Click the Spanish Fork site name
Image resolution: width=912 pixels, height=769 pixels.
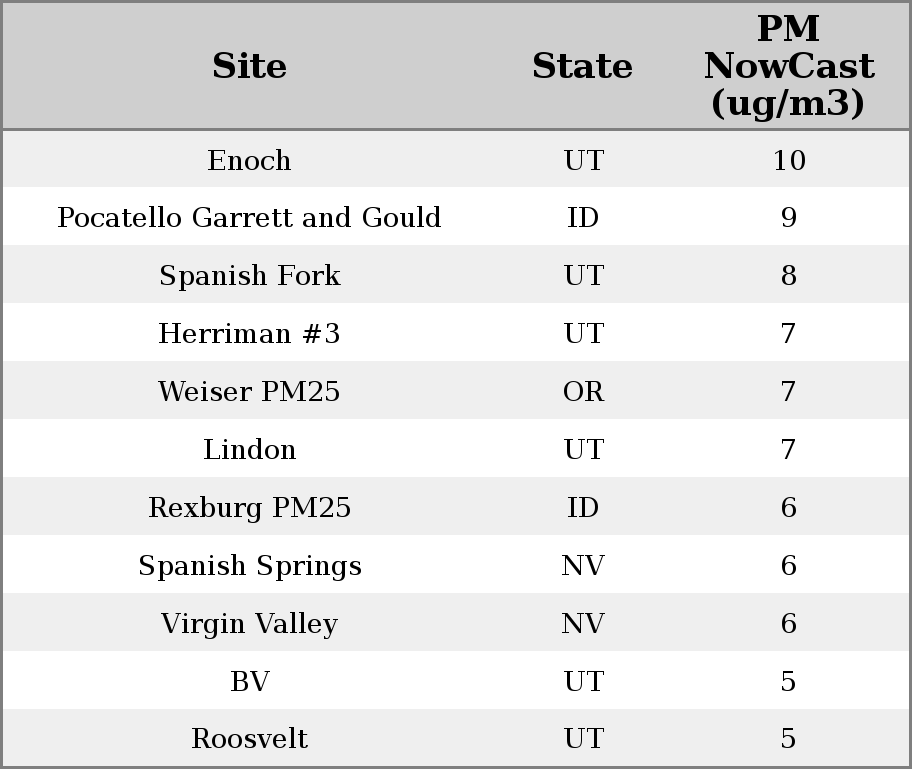tap(249, 276)
